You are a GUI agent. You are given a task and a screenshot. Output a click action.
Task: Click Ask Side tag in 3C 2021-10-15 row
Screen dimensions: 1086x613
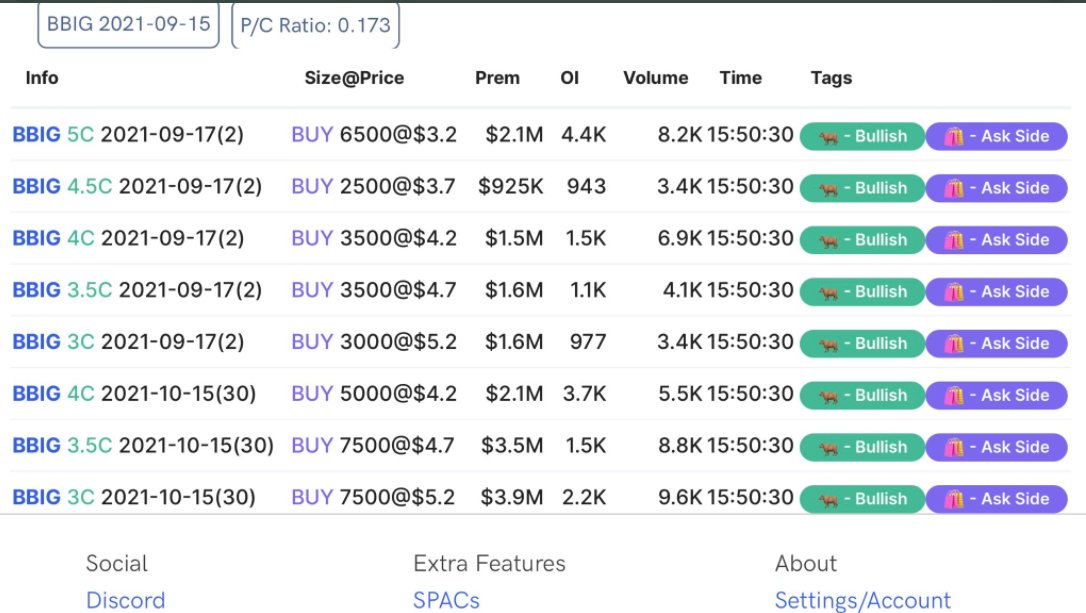997,499
